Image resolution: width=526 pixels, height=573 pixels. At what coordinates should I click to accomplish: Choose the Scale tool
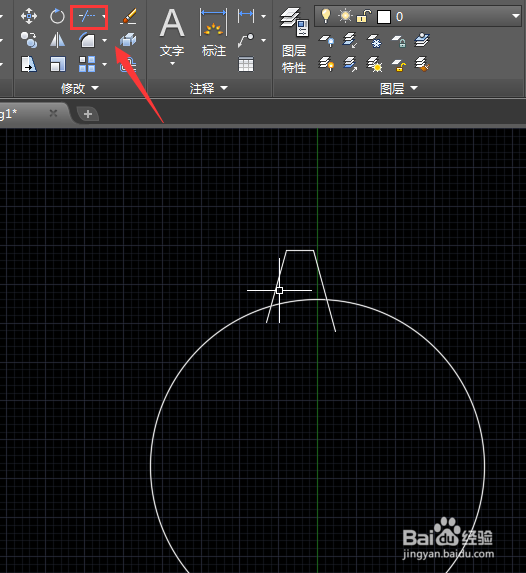click(x=58, y=64)
